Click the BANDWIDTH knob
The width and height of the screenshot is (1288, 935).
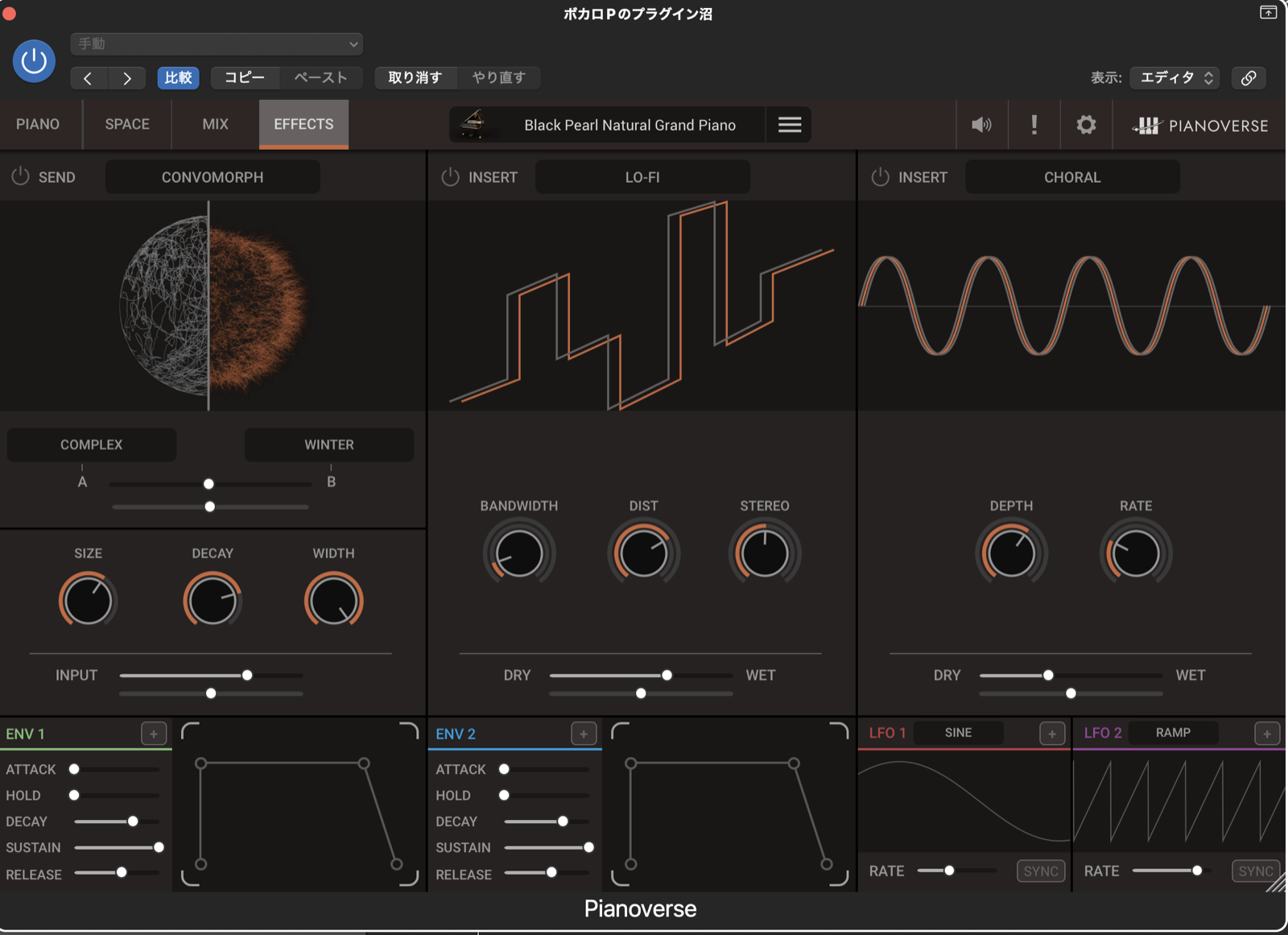pyautogui.click(x=518, y=553)
